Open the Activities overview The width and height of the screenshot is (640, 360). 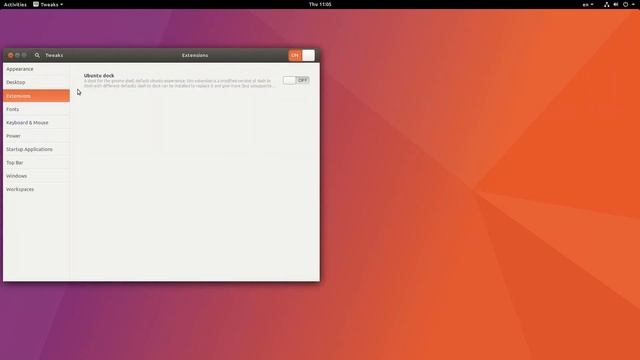click(15, 4)
